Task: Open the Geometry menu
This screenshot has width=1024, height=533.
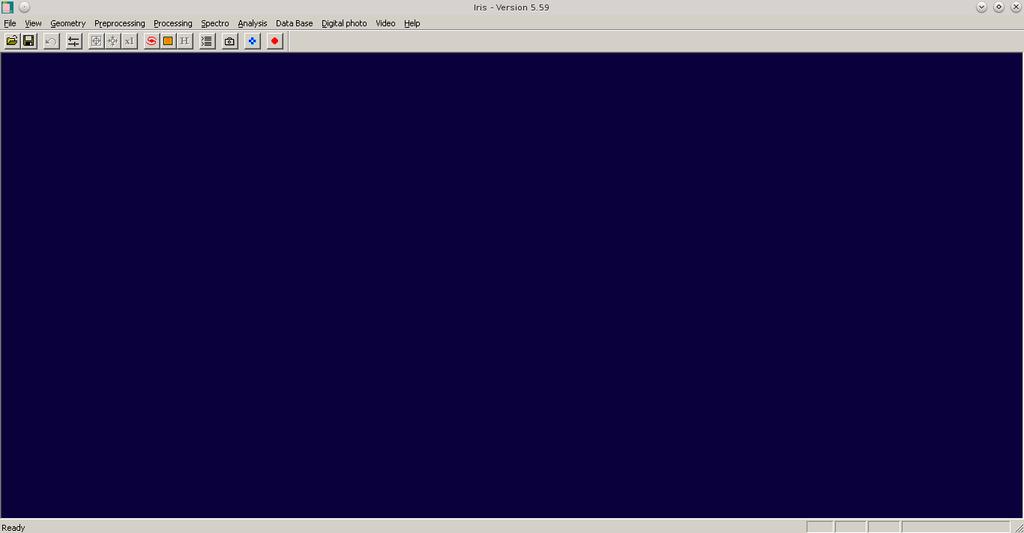Action: click(68, 23)
